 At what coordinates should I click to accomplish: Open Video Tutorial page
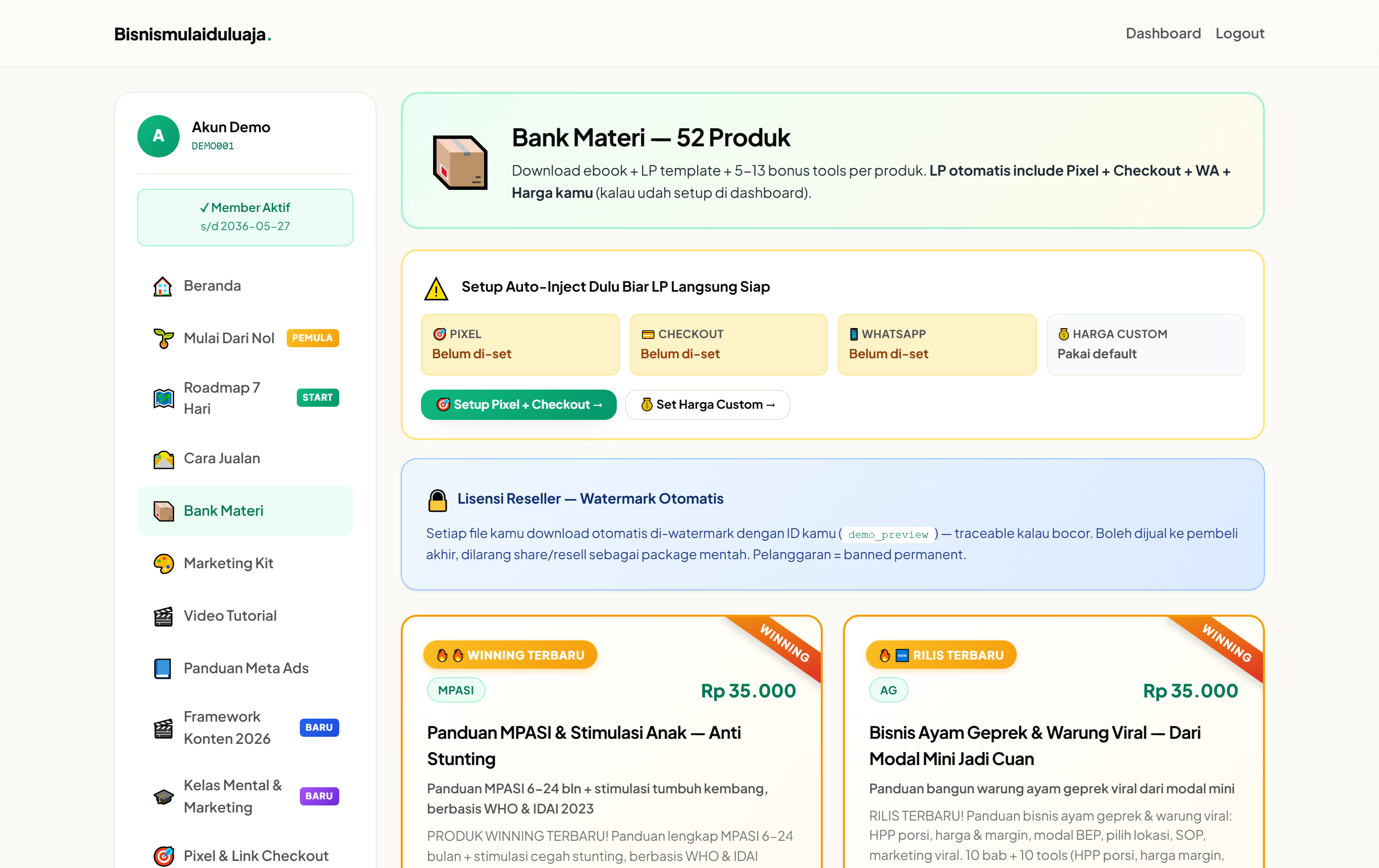245,616
